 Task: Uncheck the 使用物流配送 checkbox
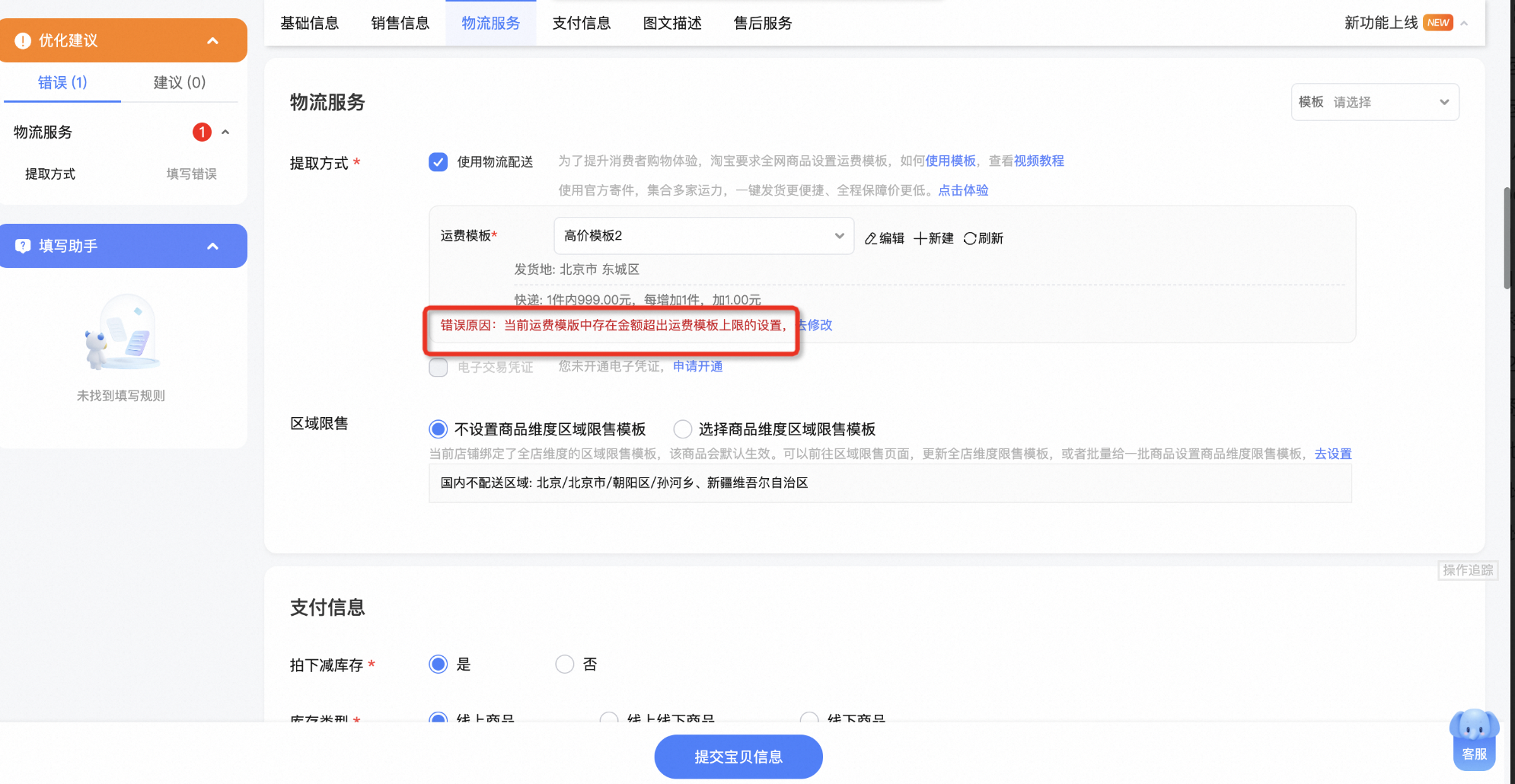point(438,162)
